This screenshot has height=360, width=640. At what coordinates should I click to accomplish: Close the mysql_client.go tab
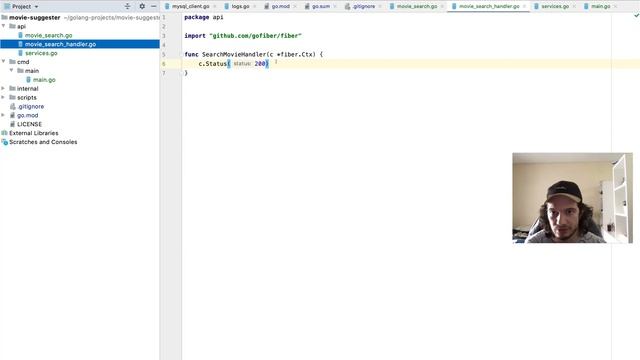(215, 7)
